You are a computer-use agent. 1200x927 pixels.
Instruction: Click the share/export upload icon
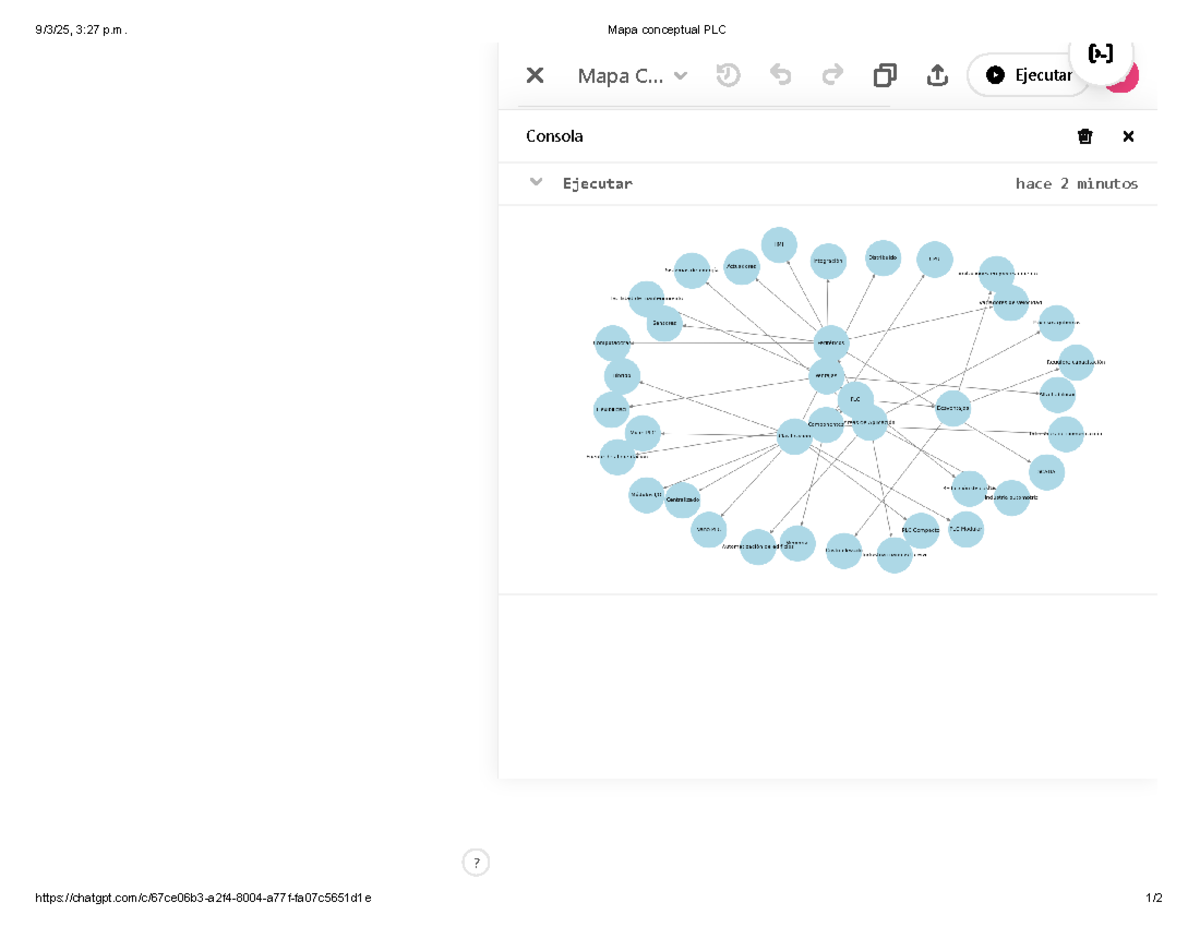tap(937, 75)
